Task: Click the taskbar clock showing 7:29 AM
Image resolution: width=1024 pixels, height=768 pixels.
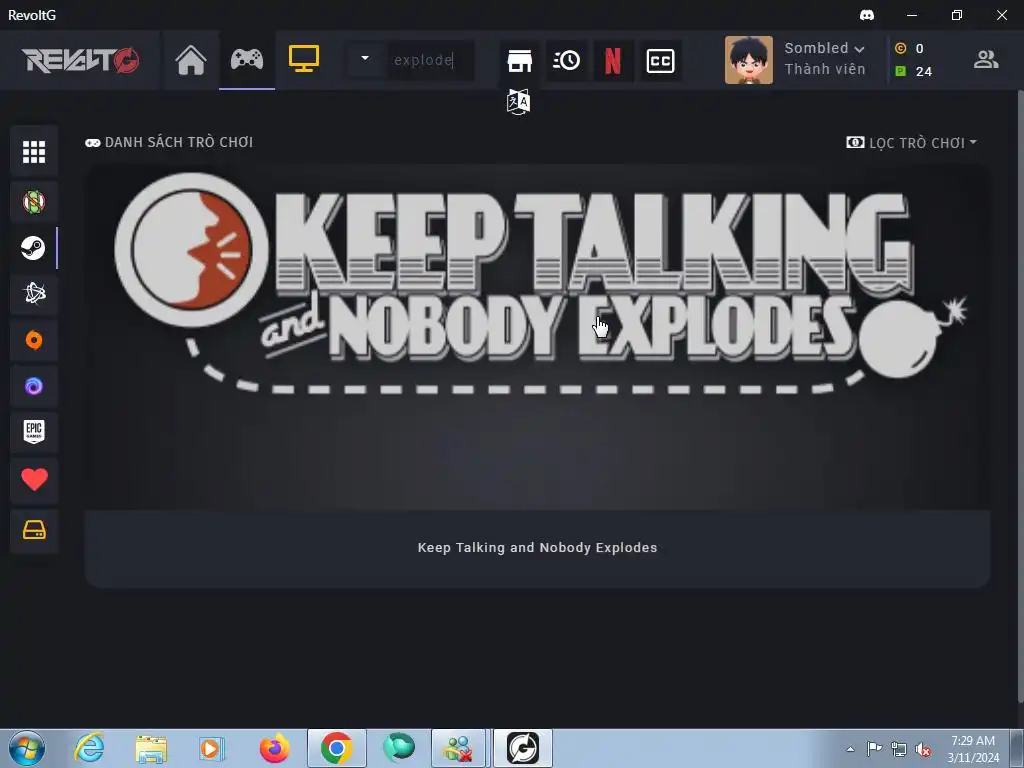Action: [x=973, y=749]
